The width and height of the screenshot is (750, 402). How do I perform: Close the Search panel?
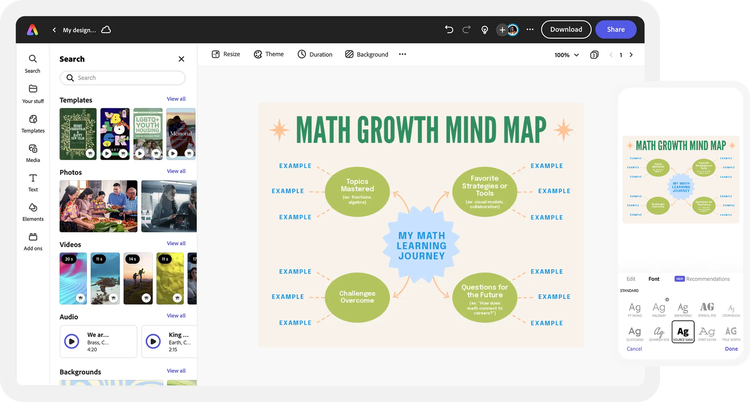(x=181, y=59)
